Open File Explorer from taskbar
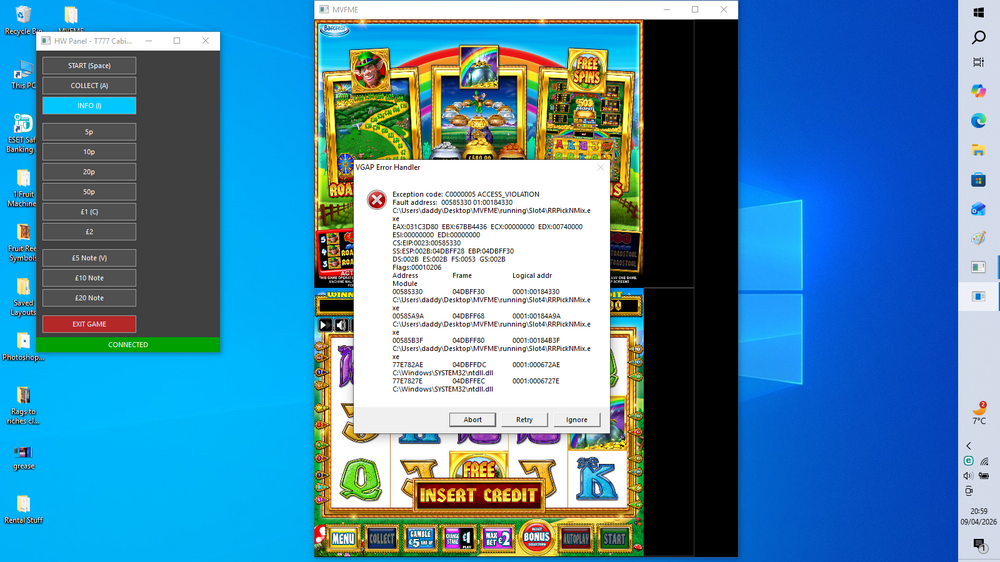The width and height of the screenshot is (1000, 562). pyautogui.click(x=978, y=151)
